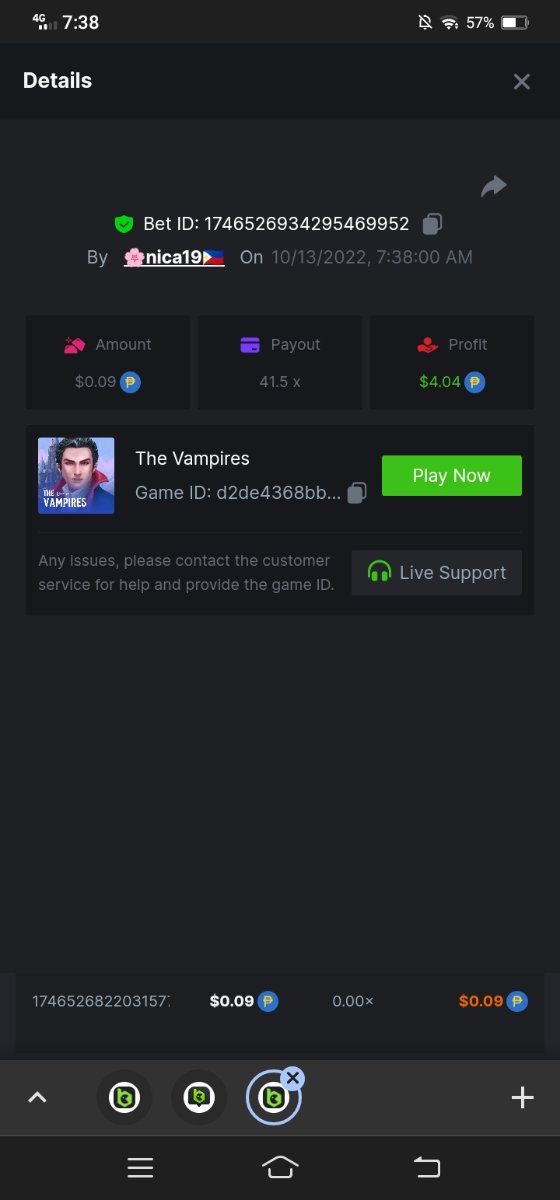Switch to the second browser tab
This screenshot has height=1200, width=560.
tap(199, 1098)
